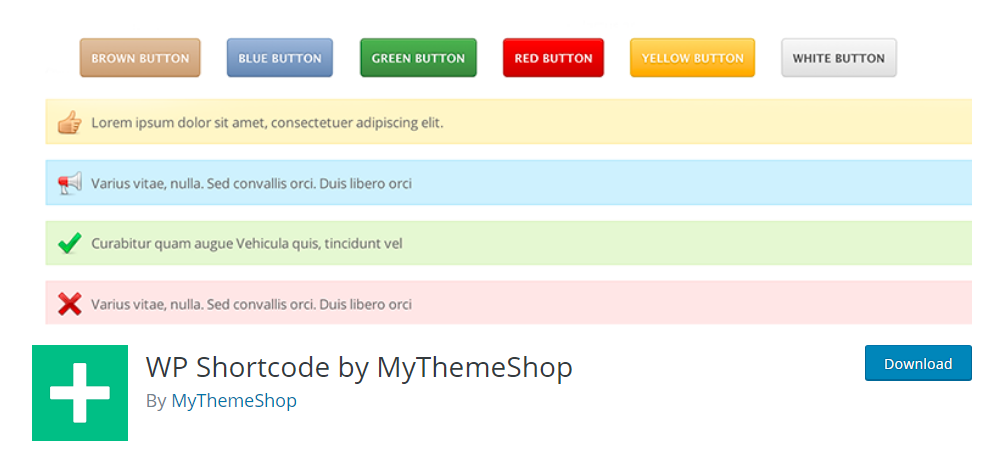Click the megaphone icon in blue notice
The image size is (1004, 472).
tap(70, 183)
